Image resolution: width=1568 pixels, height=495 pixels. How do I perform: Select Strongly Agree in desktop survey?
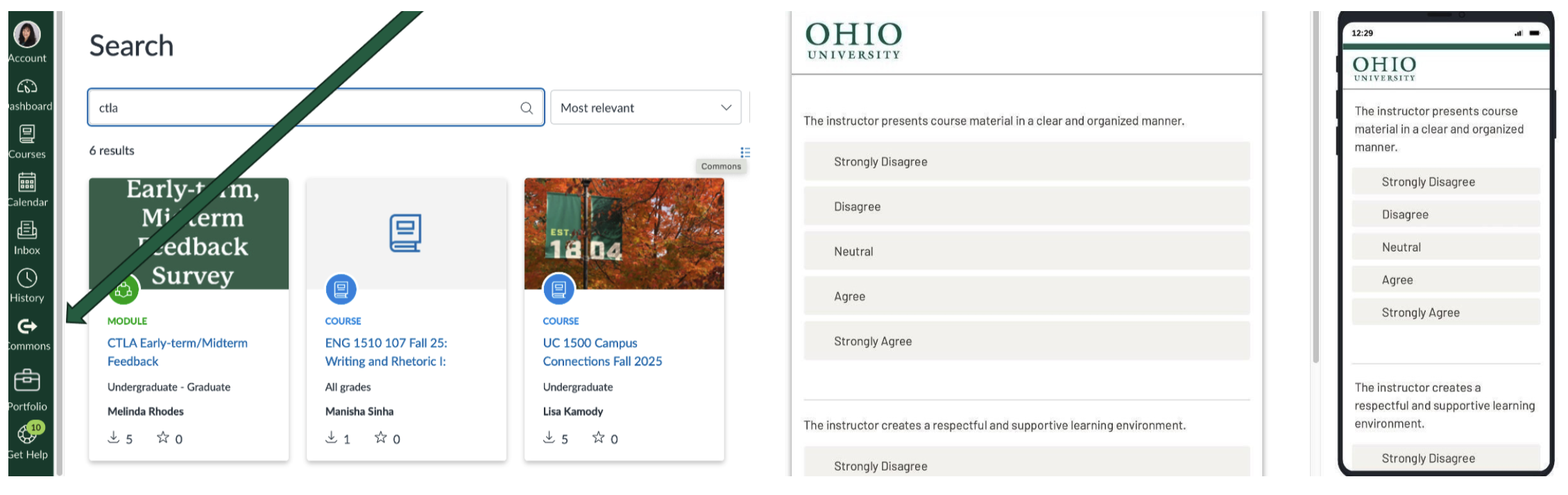[x=1027, y=341]
